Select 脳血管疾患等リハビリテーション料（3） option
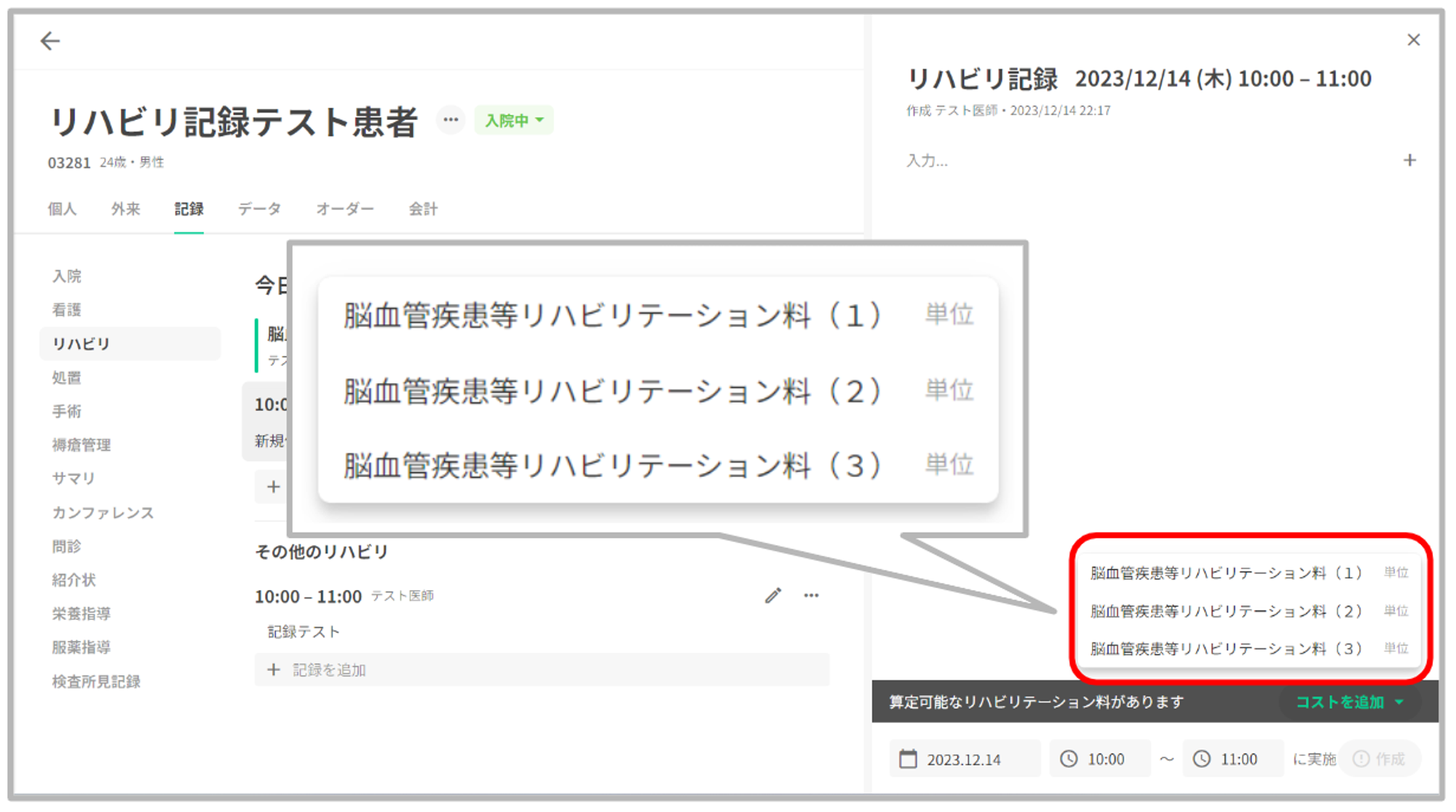Screen dimensions: 1456x812 pos(1226,648)
